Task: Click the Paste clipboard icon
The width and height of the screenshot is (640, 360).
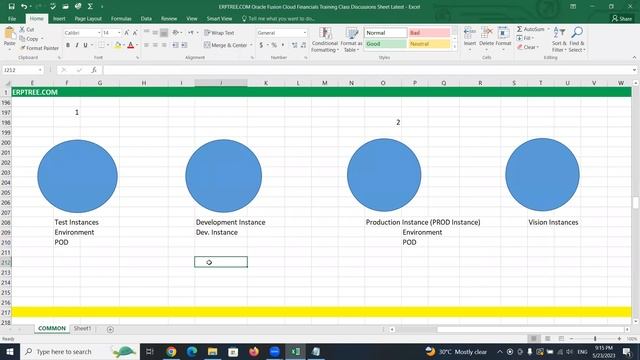Action: (x=9, y=33)
